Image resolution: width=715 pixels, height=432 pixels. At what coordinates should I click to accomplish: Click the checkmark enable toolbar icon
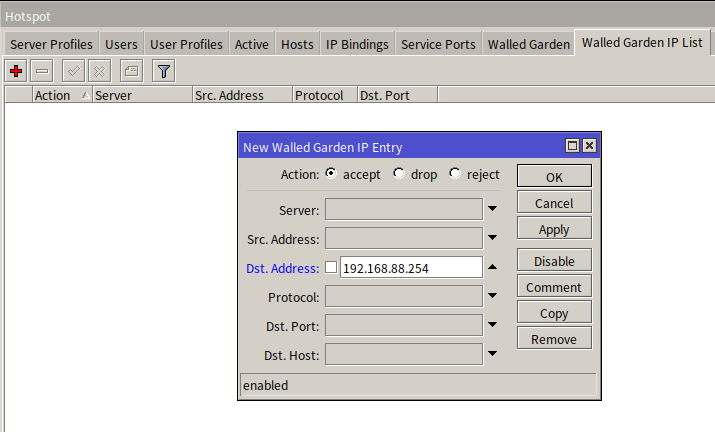[x=73, y=71]
